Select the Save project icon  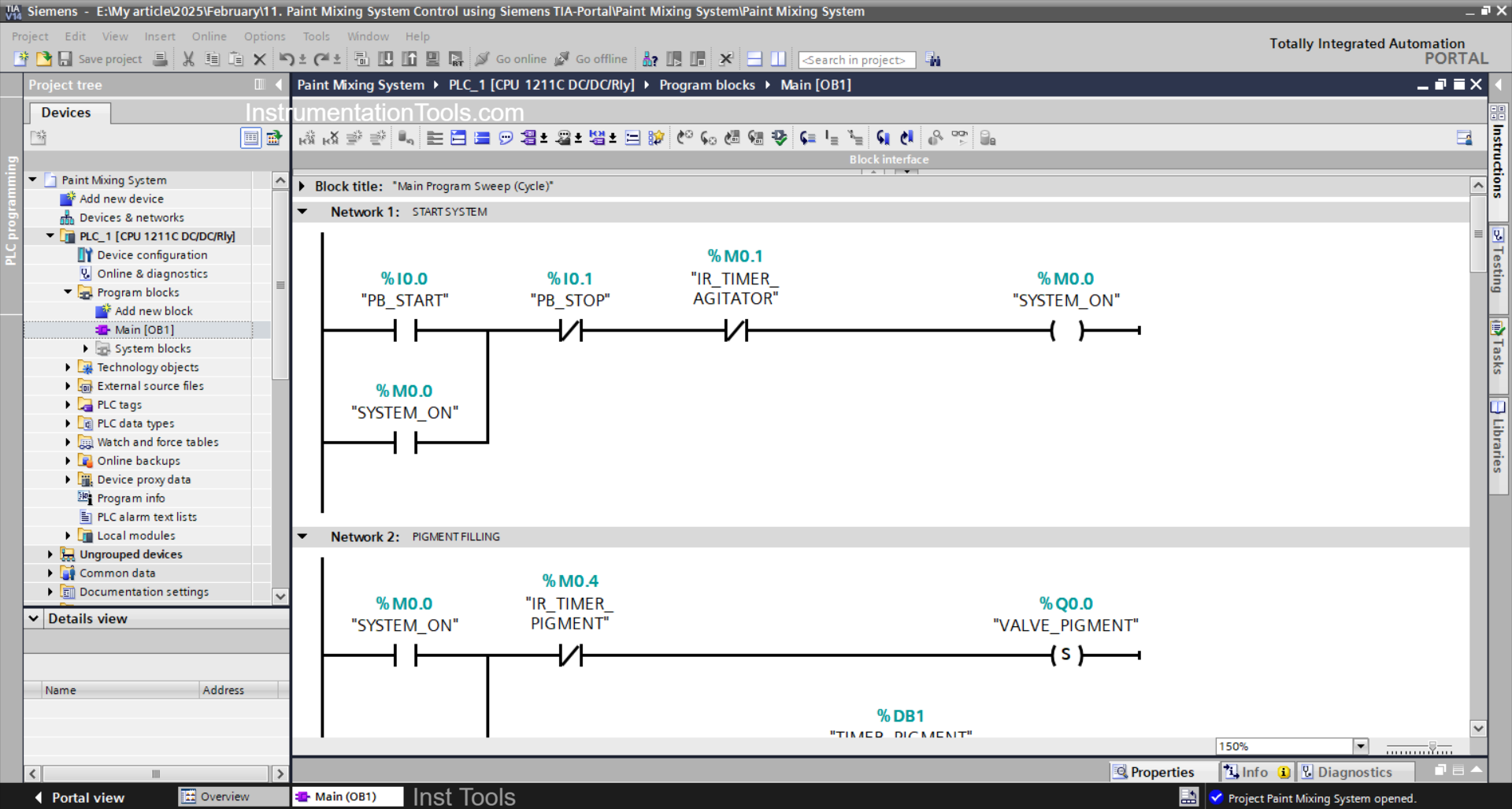[x=66, y=59]
